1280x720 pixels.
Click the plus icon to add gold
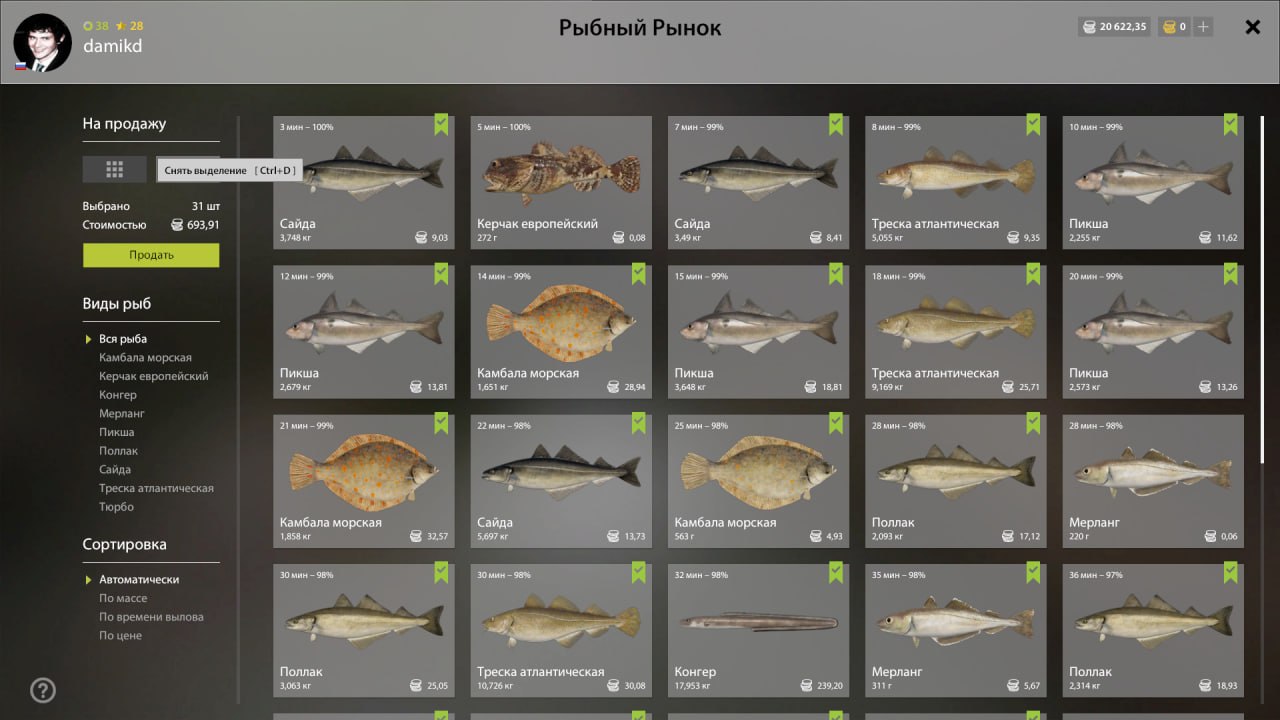pyautogui.click(x=1203, y=27)
